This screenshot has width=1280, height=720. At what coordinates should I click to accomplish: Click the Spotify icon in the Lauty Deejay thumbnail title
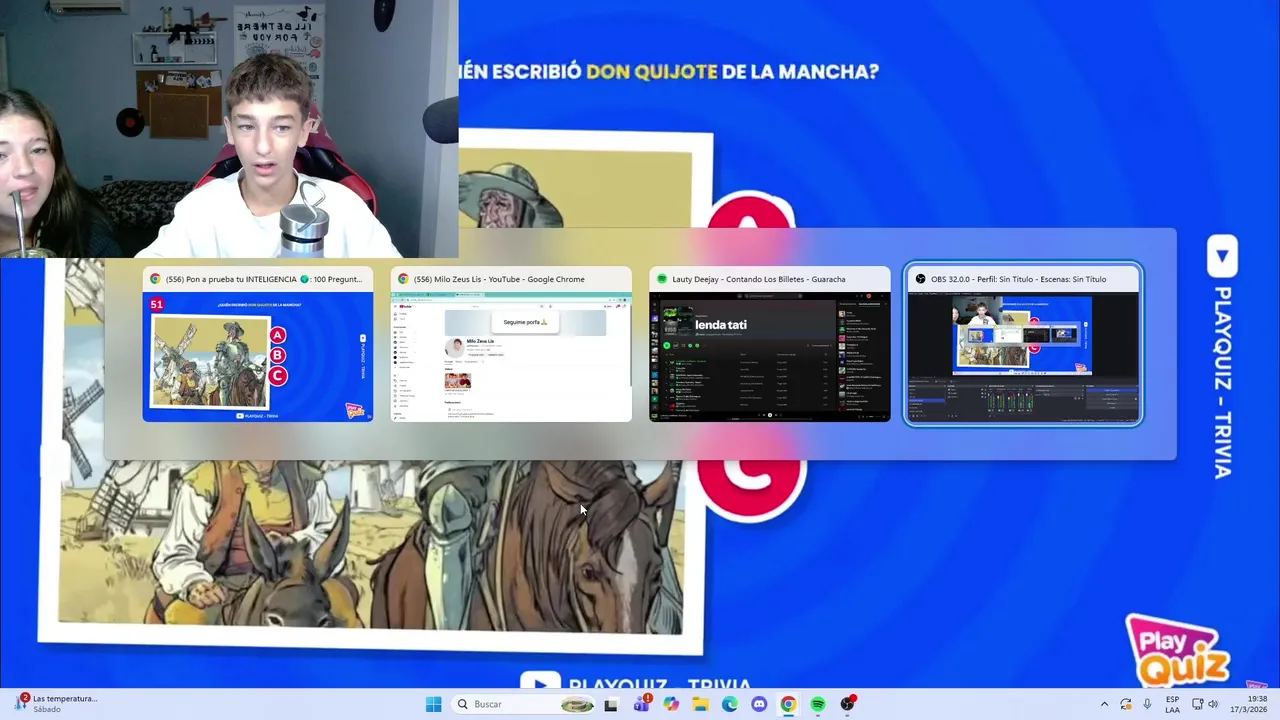(662, 279)
